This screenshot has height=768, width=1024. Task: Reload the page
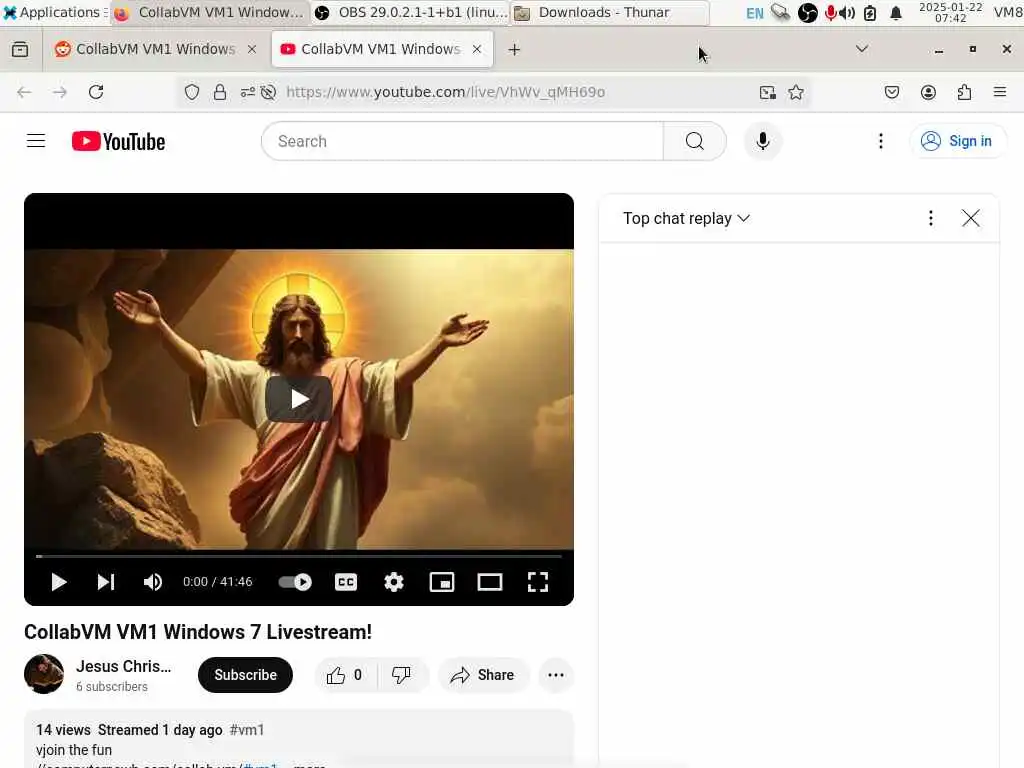coord(96,92)
